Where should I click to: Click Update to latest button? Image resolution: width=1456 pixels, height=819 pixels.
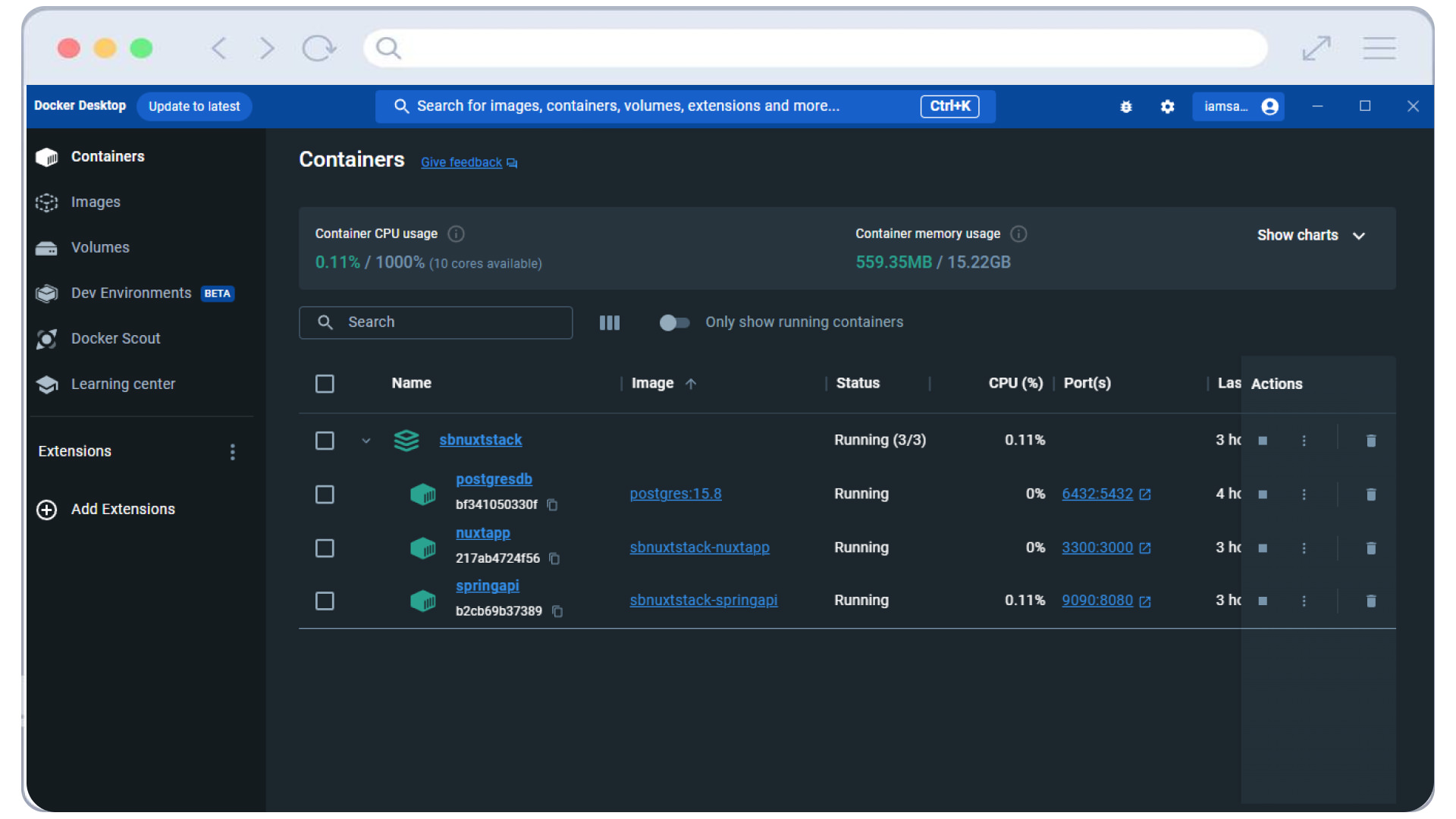pyautogui.click(x=194, y=107)
